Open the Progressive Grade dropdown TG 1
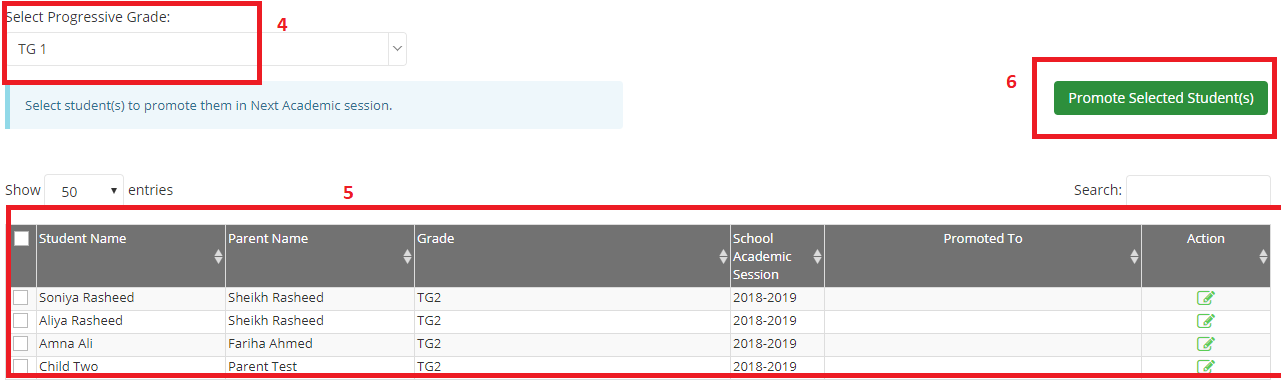Image resolution: width=1281 pixels, height=380 pixels. [206, 49]
